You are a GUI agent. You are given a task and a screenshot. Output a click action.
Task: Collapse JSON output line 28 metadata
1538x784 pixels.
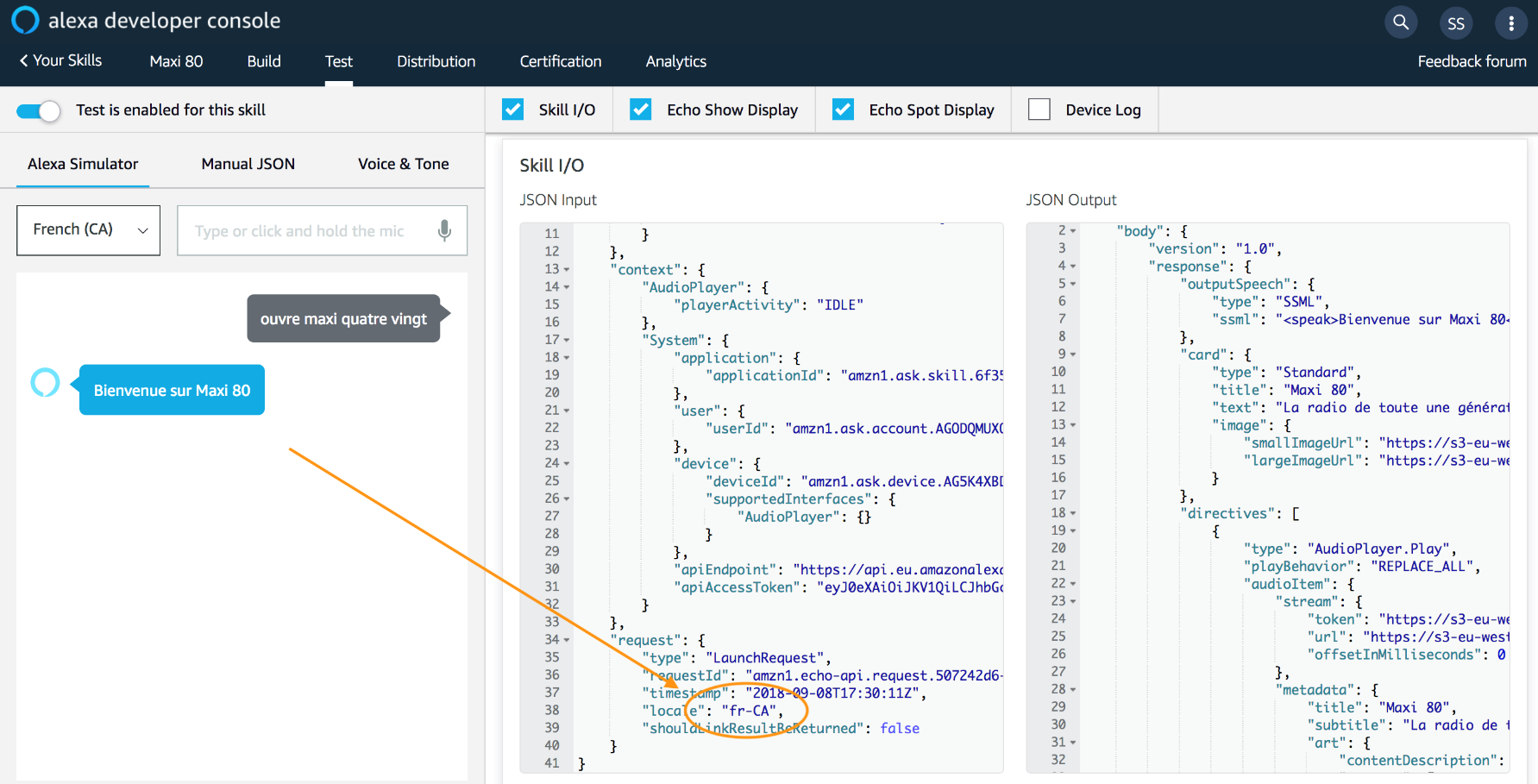tap(1073, 689)
